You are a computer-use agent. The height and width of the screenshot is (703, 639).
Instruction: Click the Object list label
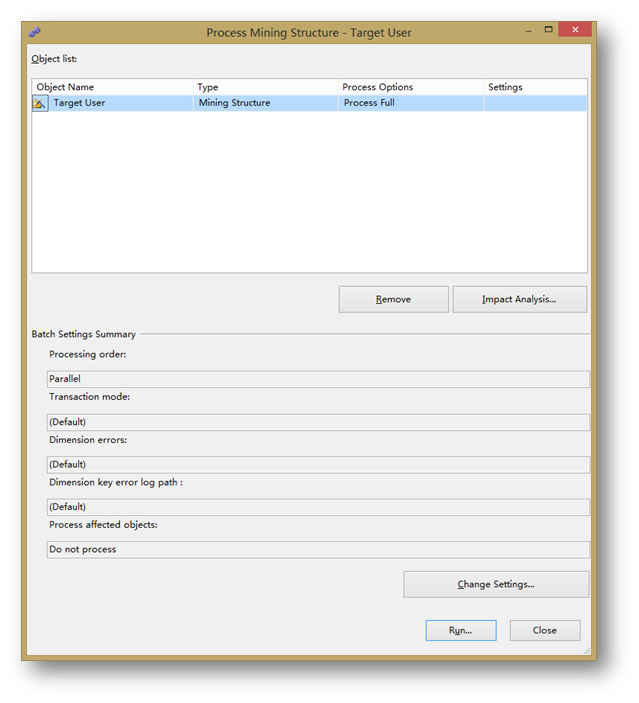54,59
